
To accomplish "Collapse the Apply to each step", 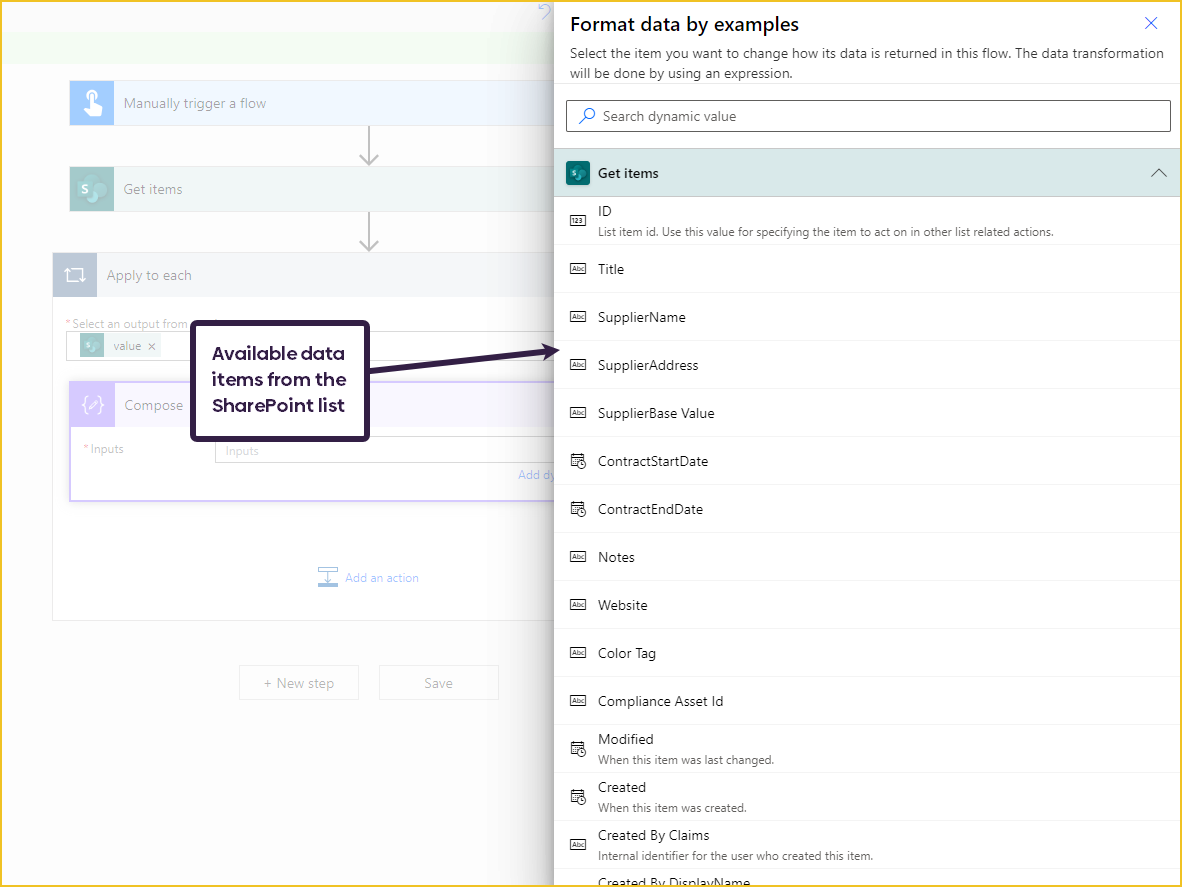I will [x=303, y=275].
